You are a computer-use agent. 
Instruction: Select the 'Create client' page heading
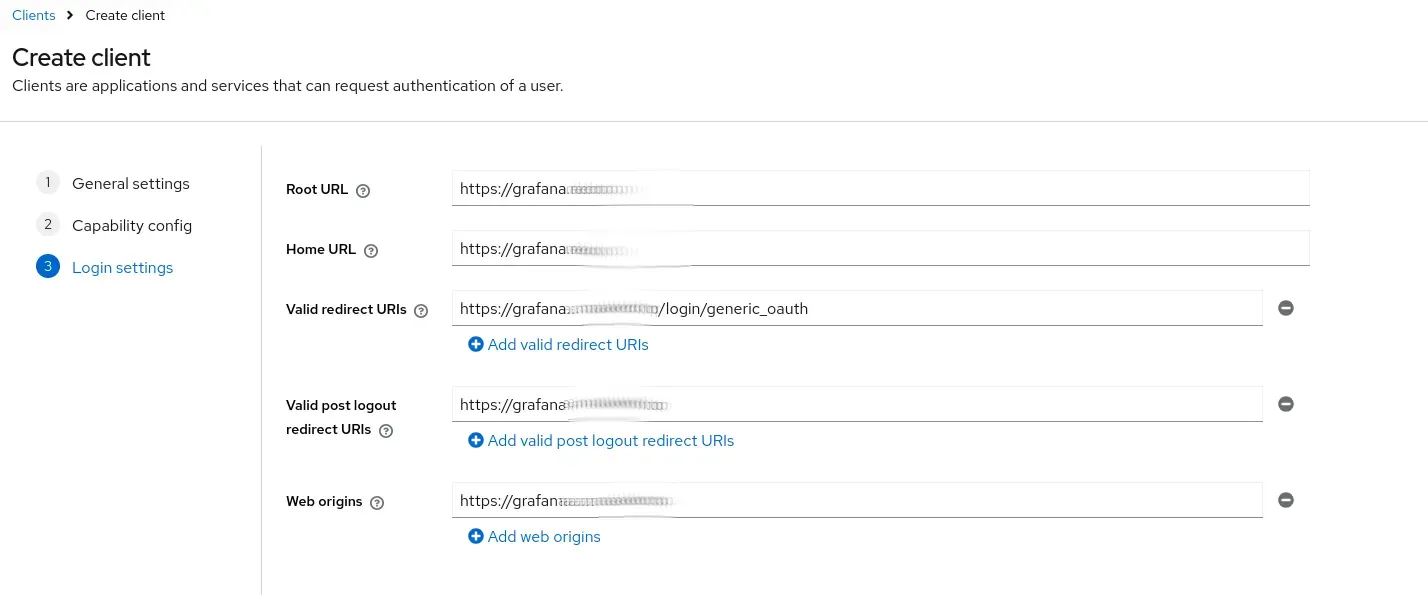point(81,57)
